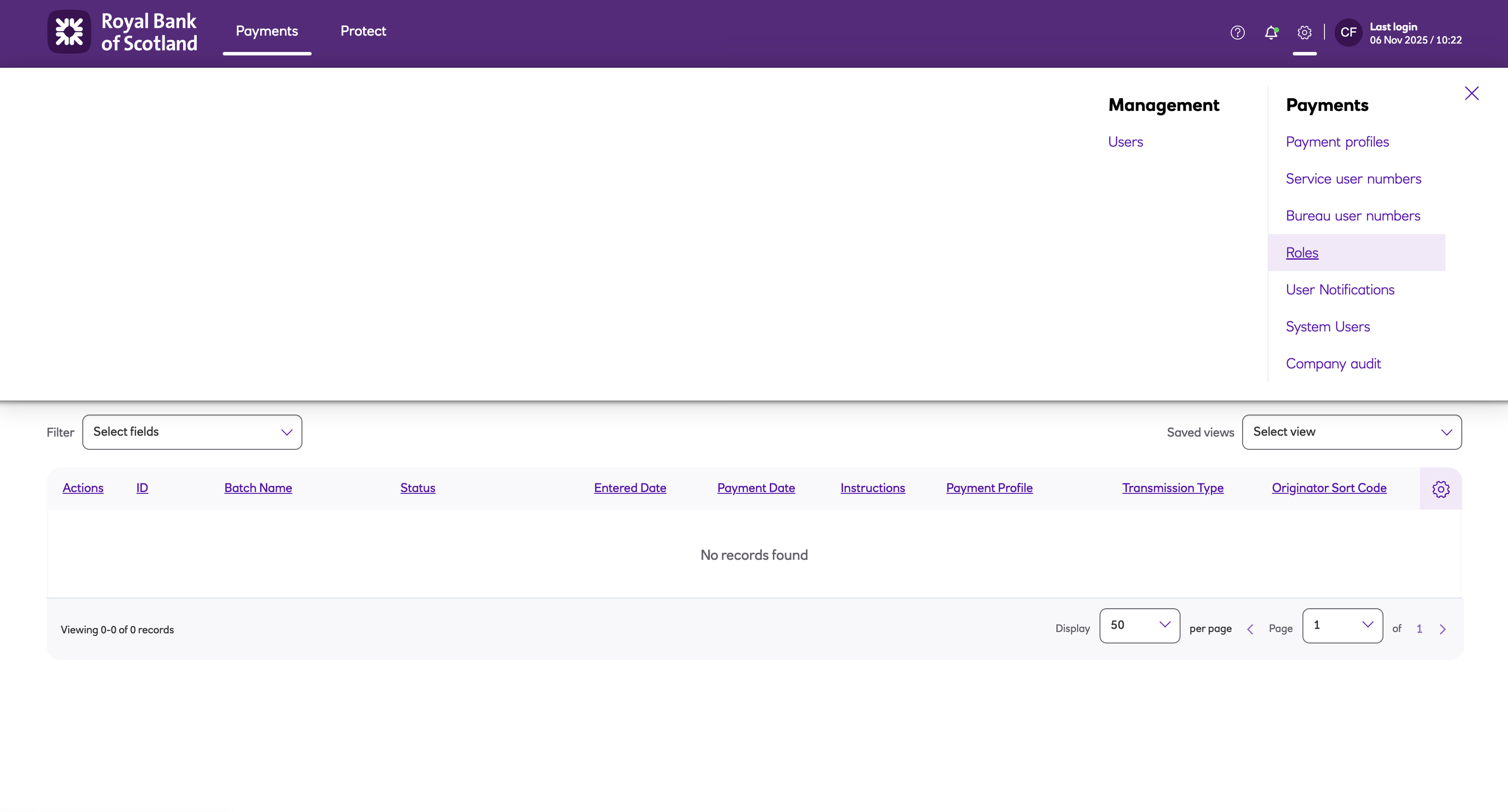Switch to the Protect tab

click(x=363, y=31)
